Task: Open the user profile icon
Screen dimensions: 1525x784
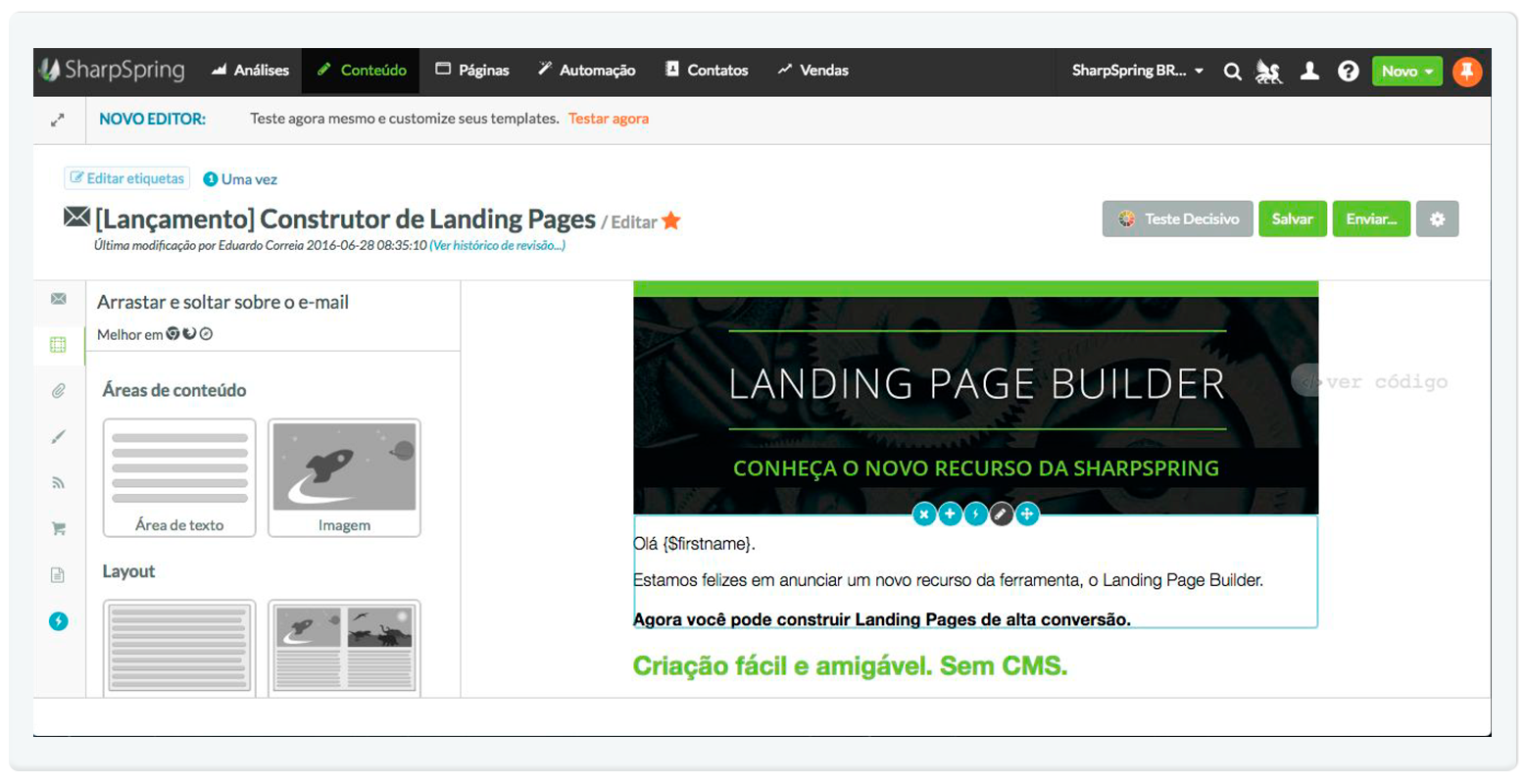Action: point(1309,71)
